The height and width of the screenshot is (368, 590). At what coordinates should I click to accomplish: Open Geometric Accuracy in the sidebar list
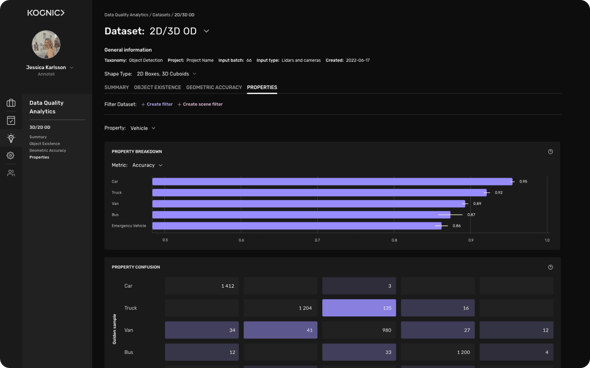point(47,151)
